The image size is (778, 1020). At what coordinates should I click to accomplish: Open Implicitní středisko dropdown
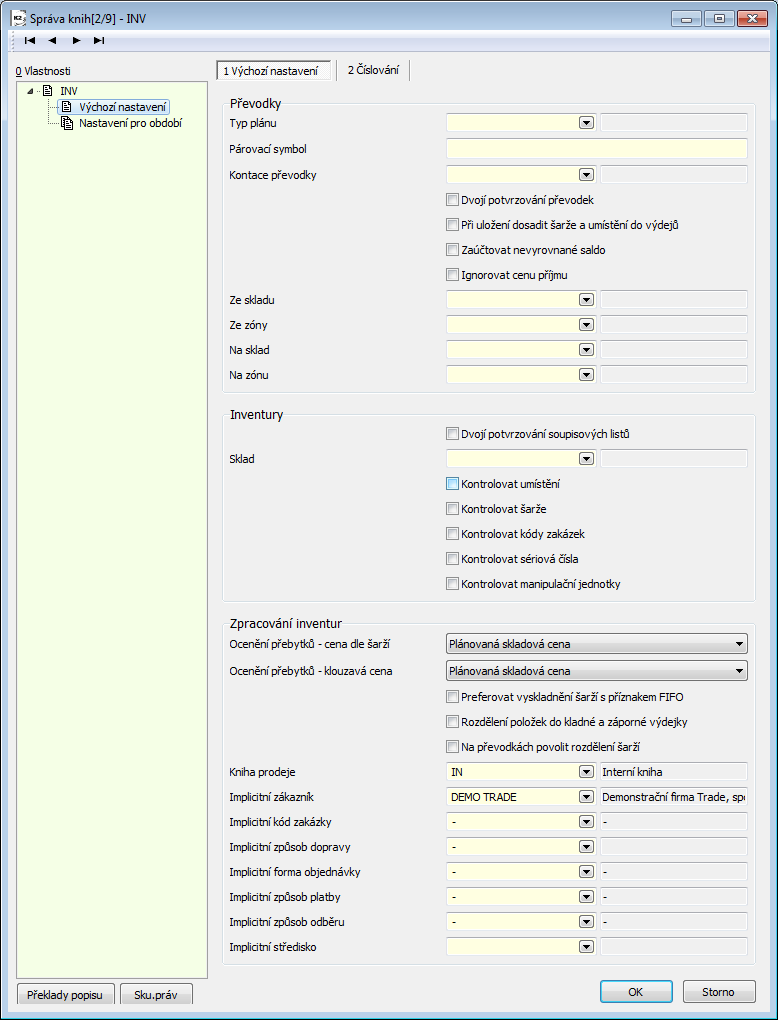coord(587,946)
